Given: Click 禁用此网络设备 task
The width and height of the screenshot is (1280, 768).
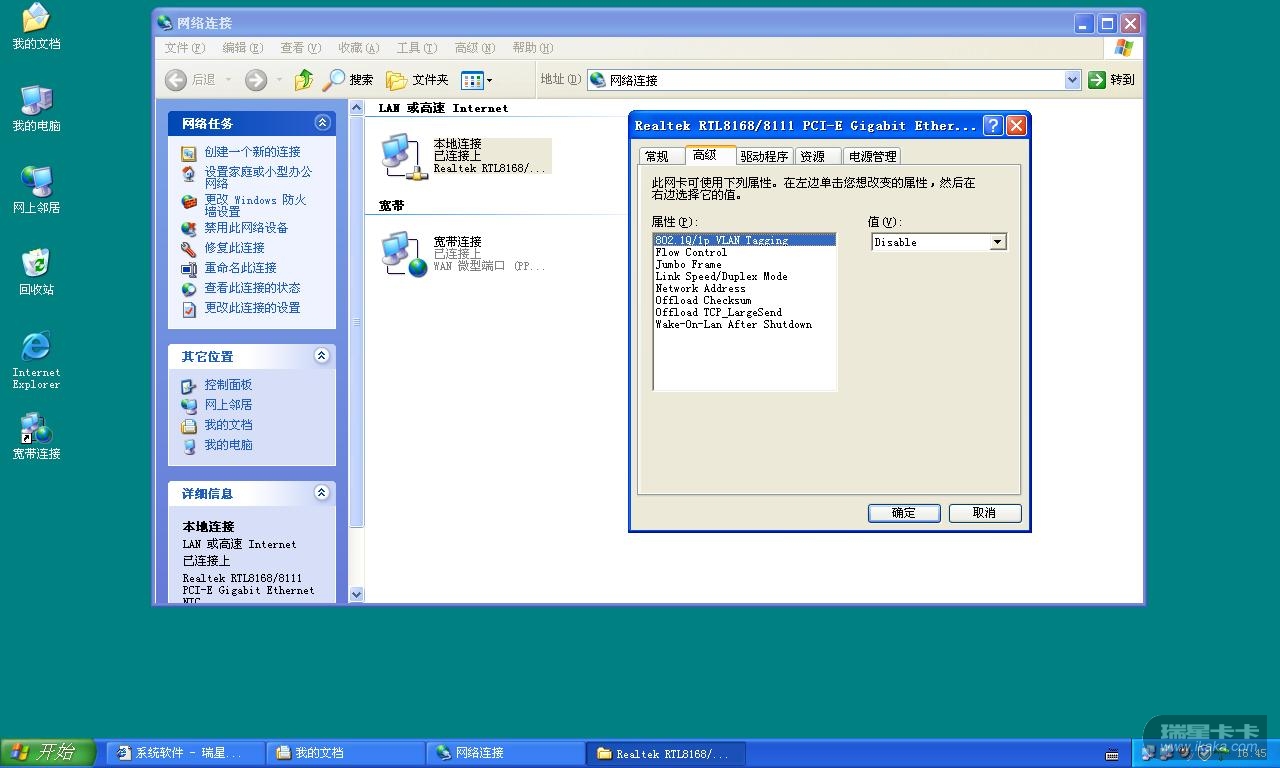Looking at the screenshot, I should (x=246, y=228).
